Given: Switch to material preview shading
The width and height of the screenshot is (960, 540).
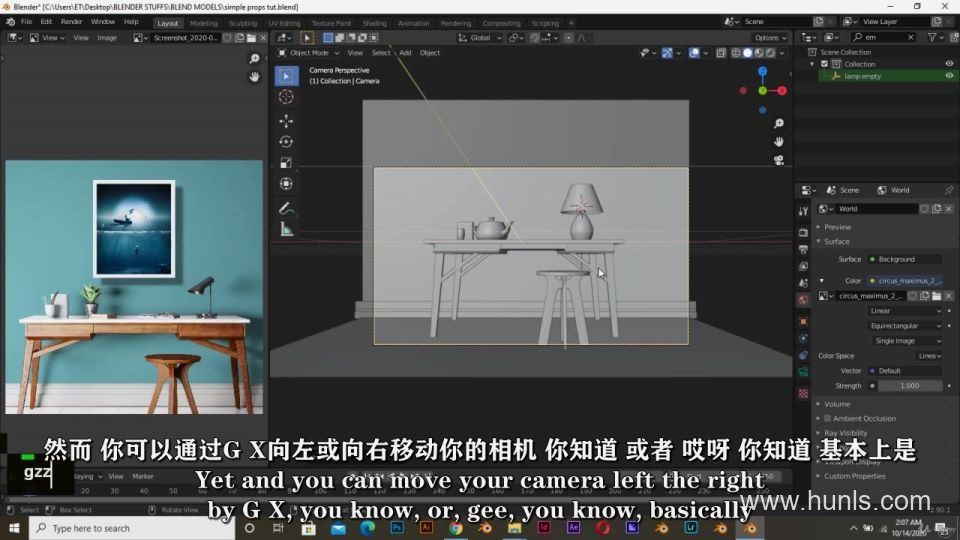Looking at the screenshot, I should point(759,53).
